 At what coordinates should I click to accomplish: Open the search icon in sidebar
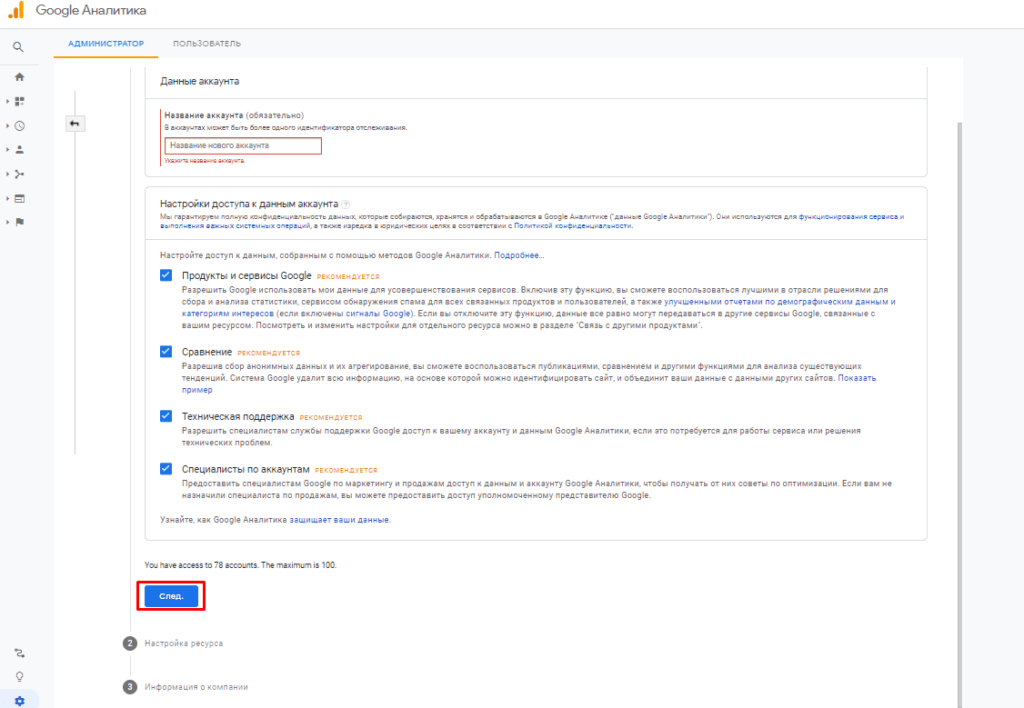click(18, 47)
